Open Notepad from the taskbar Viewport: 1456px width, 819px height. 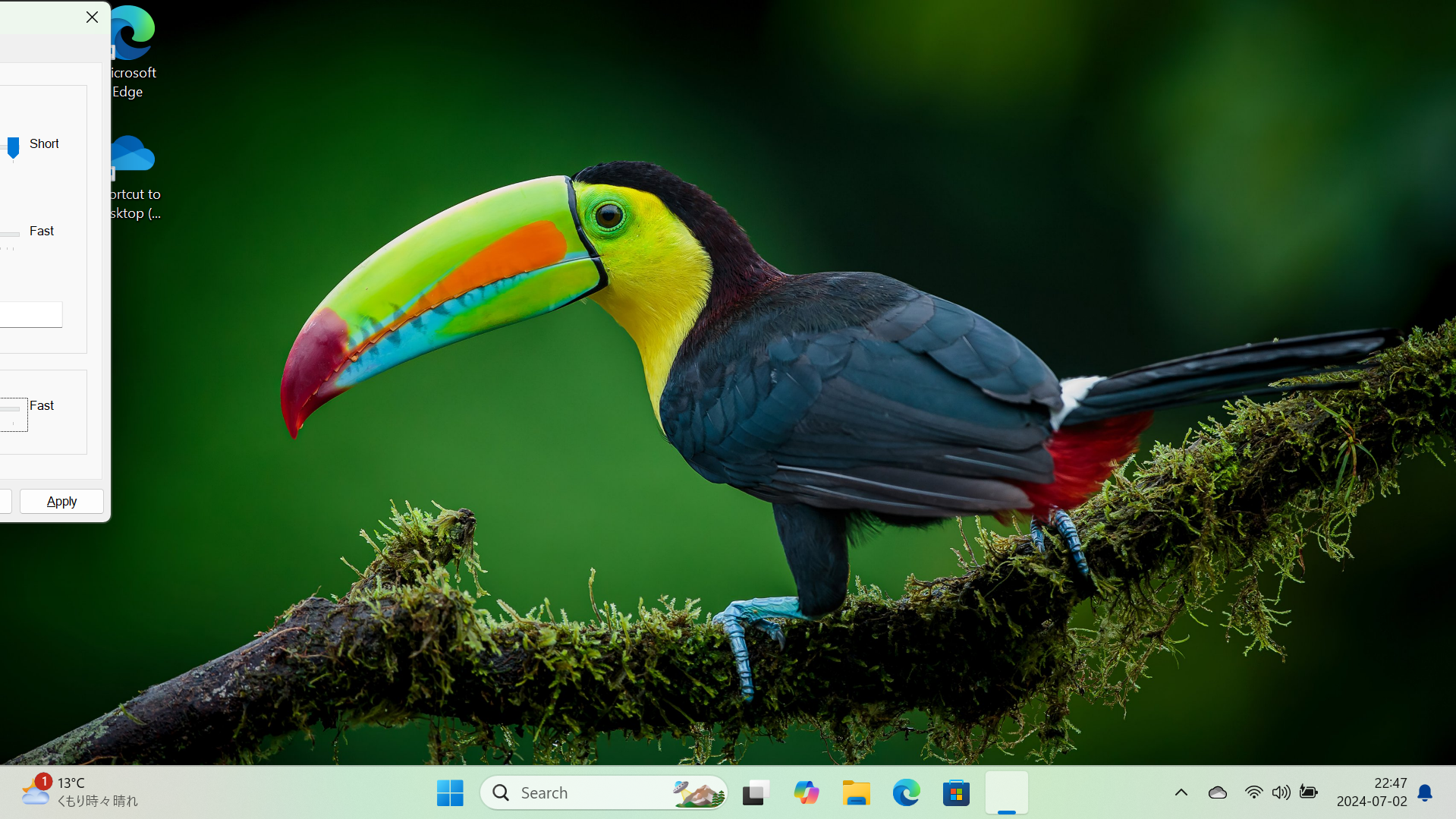[x=1006, y=792]
